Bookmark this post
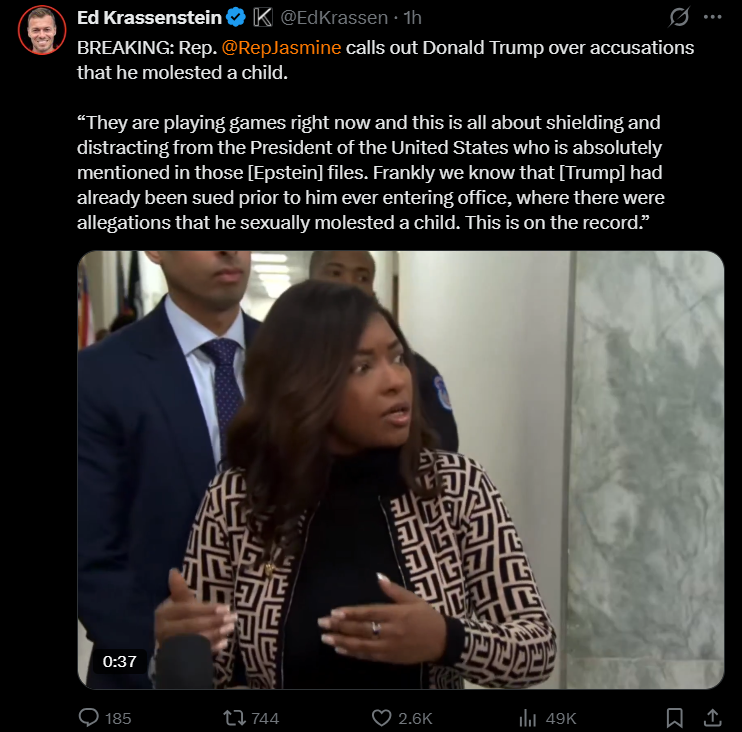The image size is (742, 732). coord(674,718)
